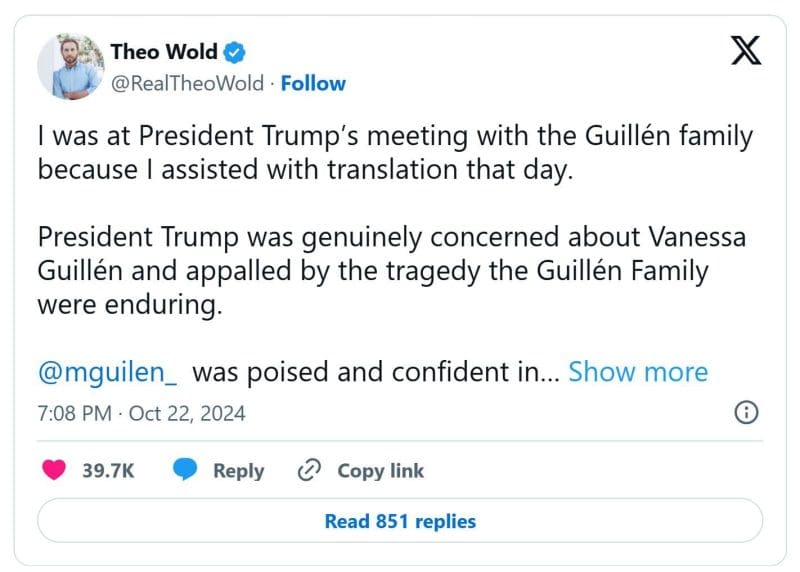Expand the tweet with Show more
This screenshot has width=800, height=572.
click(x=638, y=372)
